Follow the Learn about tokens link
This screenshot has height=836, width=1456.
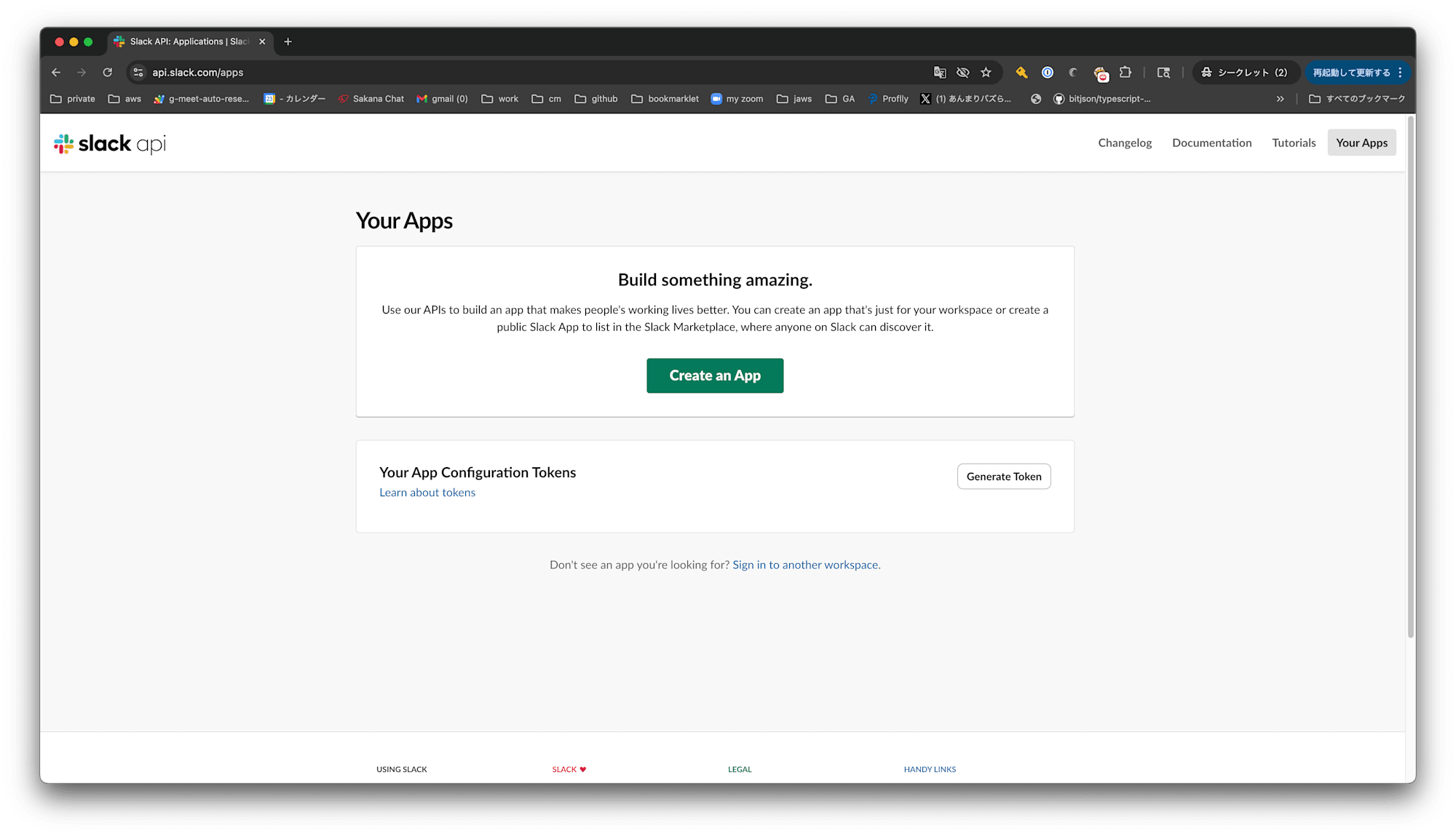pyautogui.click(x=427, y=493)
